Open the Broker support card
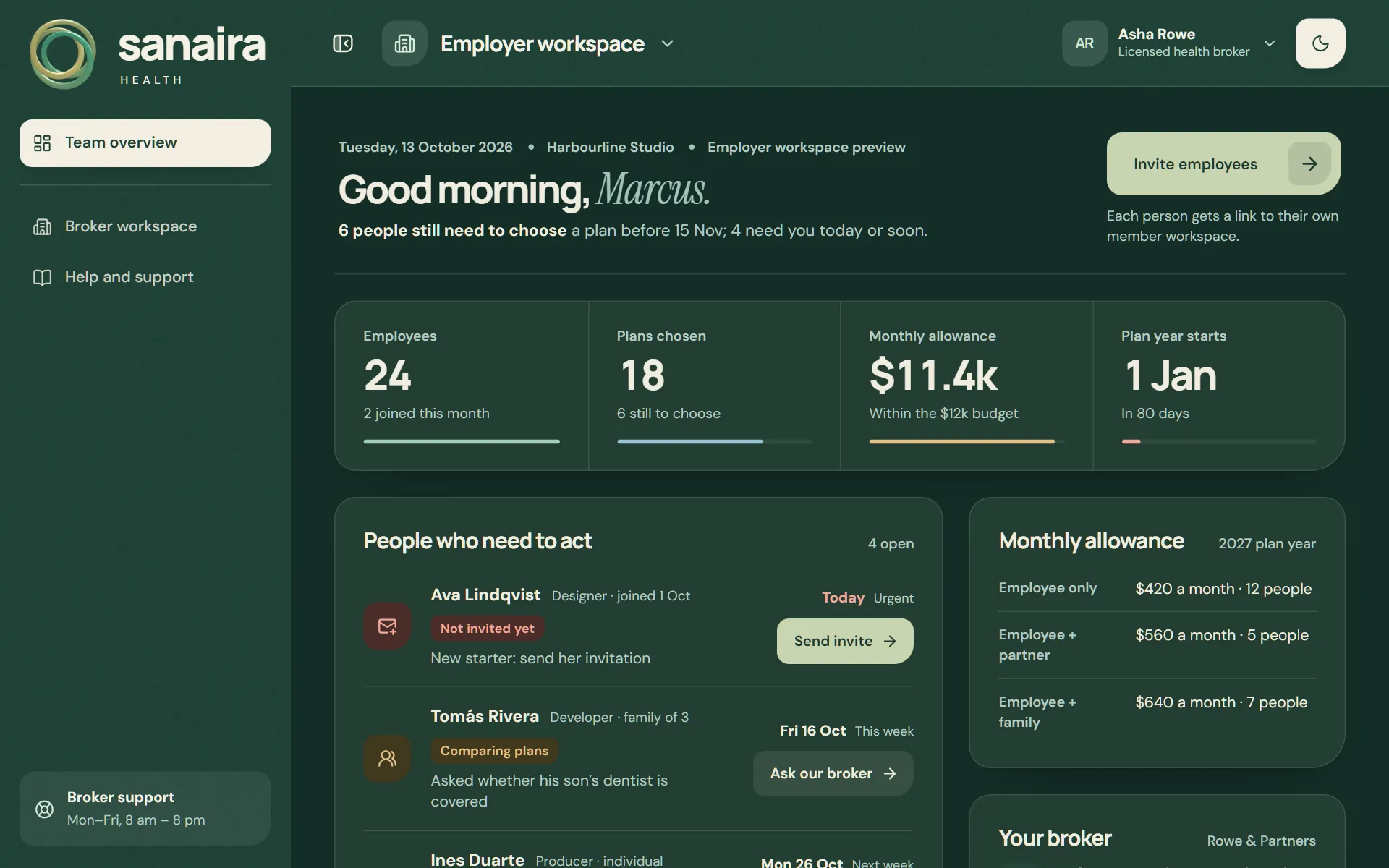Image resolution: width=1389 pixels, height=868 pixels. tap(145, 809)
